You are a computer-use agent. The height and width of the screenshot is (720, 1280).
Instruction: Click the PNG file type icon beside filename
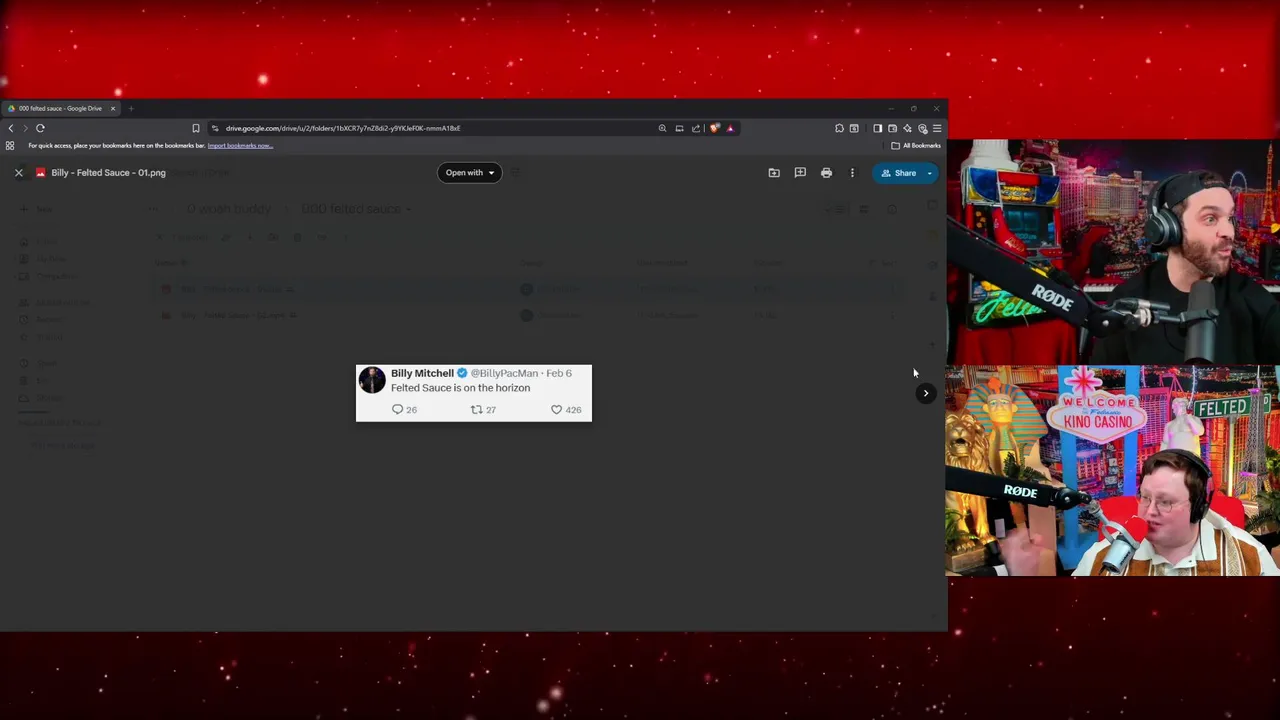(40, 173)
